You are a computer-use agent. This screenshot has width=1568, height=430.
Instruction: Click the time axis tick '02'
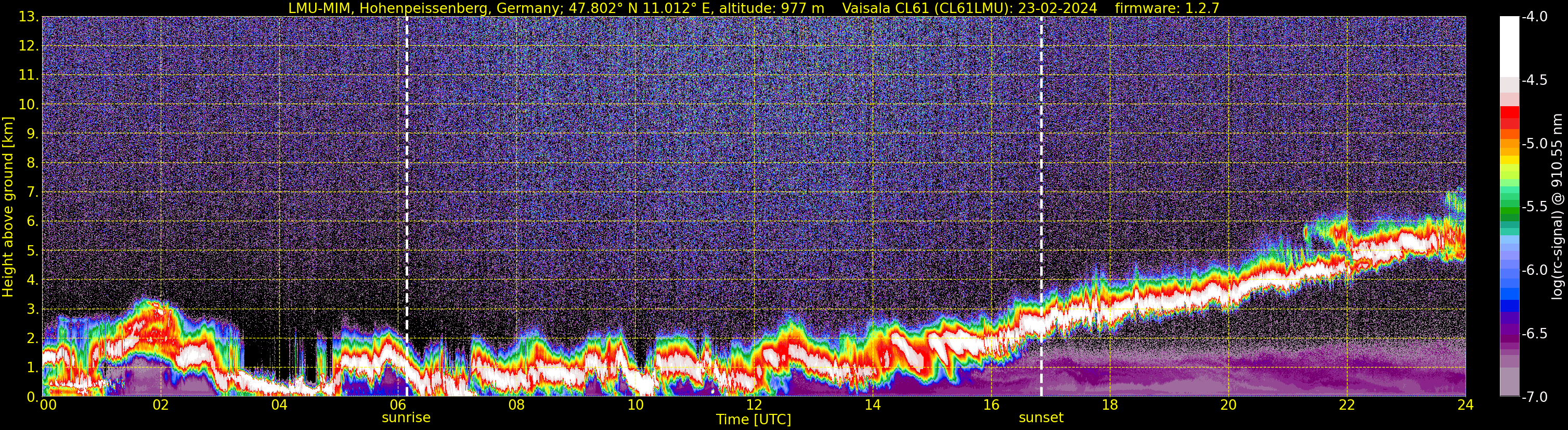[x=160, y=405]
